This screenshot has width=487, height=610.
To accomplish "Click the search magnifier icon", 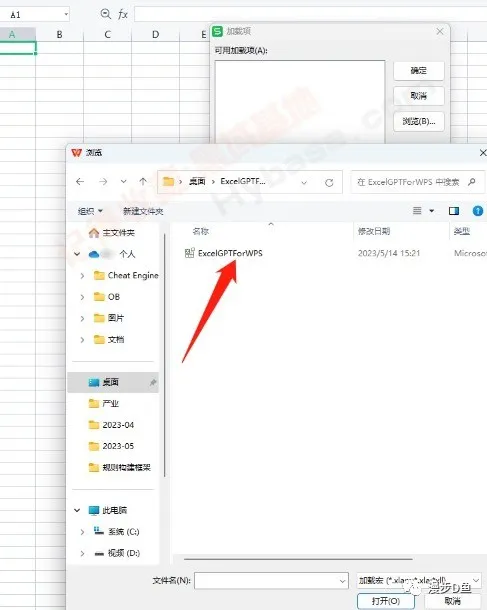I will [x=472, y=182].
